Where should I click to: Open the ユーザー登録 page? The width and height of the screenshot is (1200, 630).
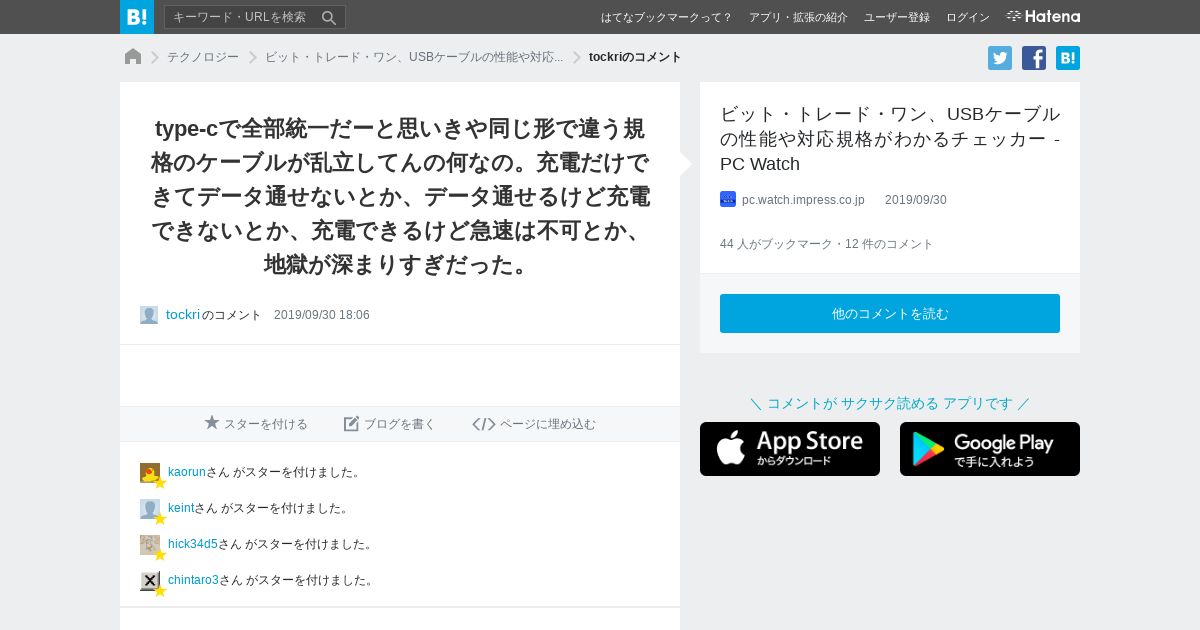pos(896,17)
